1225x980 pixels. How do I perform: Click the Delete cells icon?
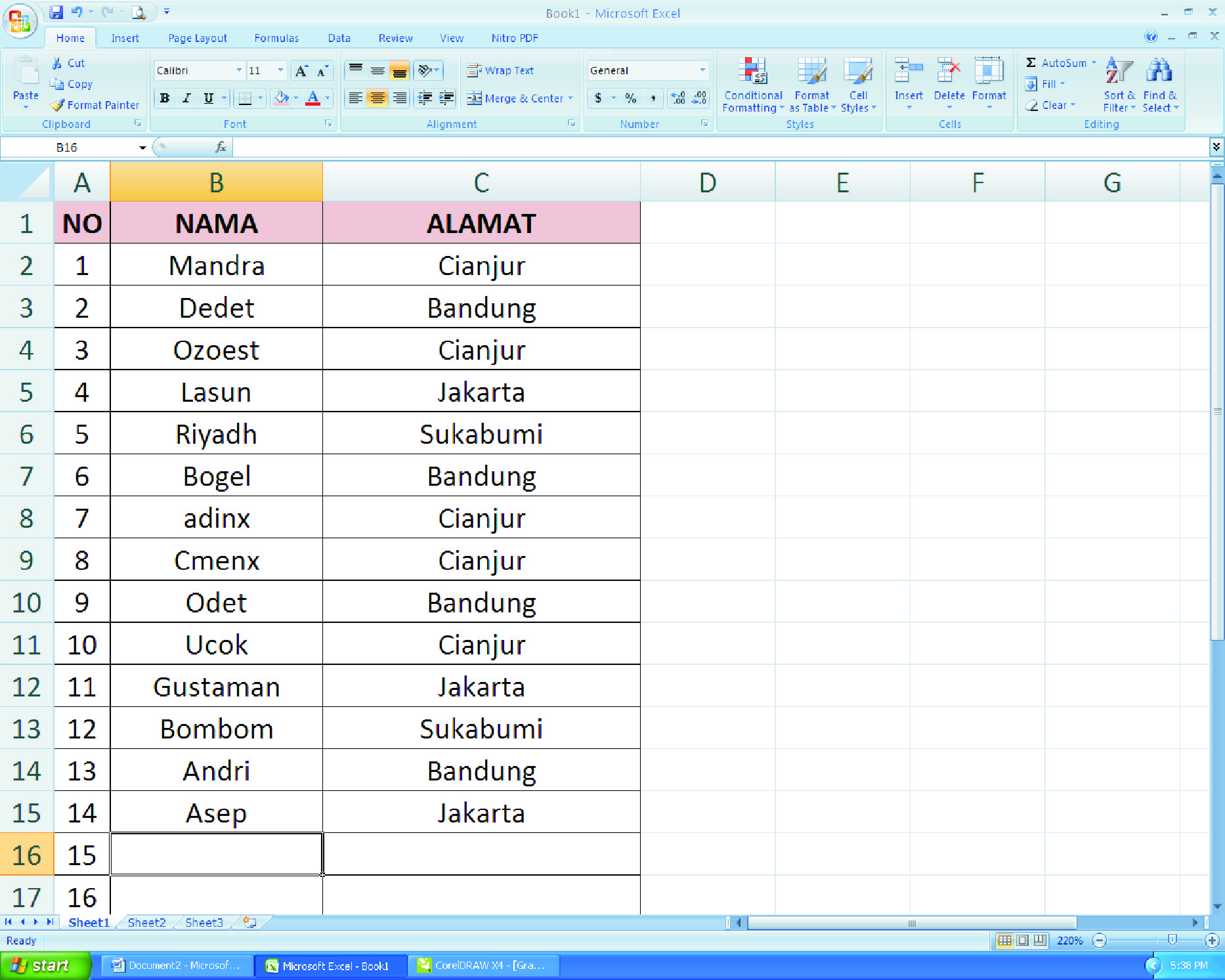click(x=949, y=71)
